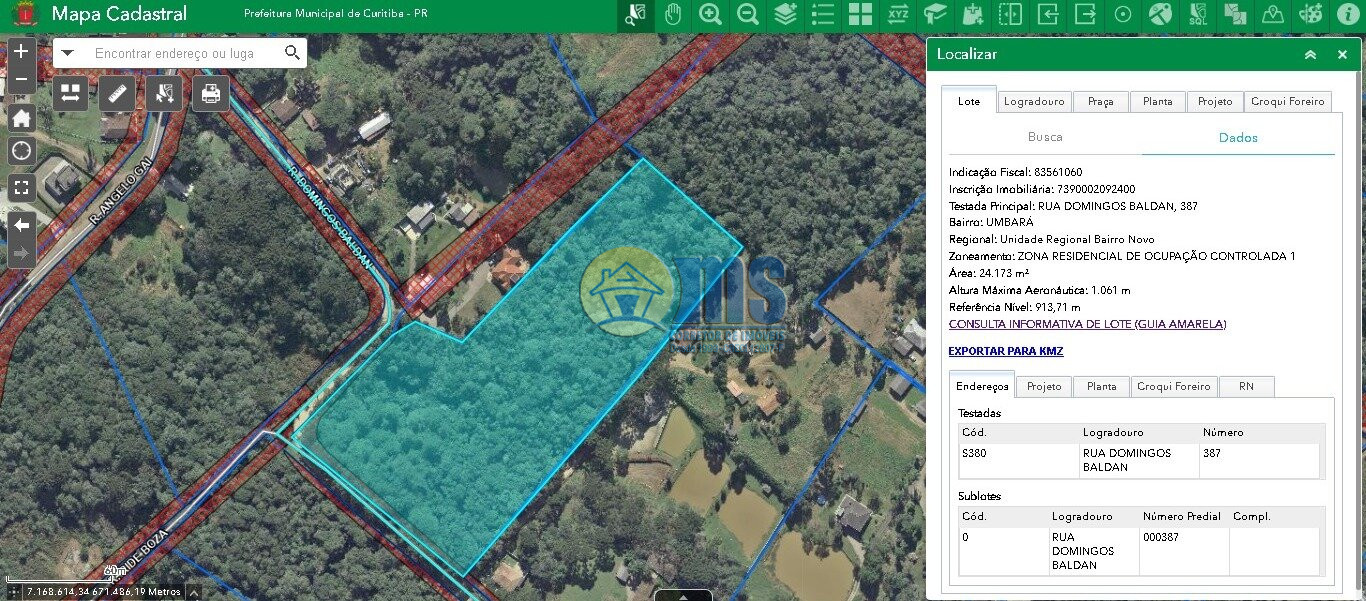The height and width of the screenshot is (601, 1366).
Task: Switch to the Praça tab
Action: 1100,102
